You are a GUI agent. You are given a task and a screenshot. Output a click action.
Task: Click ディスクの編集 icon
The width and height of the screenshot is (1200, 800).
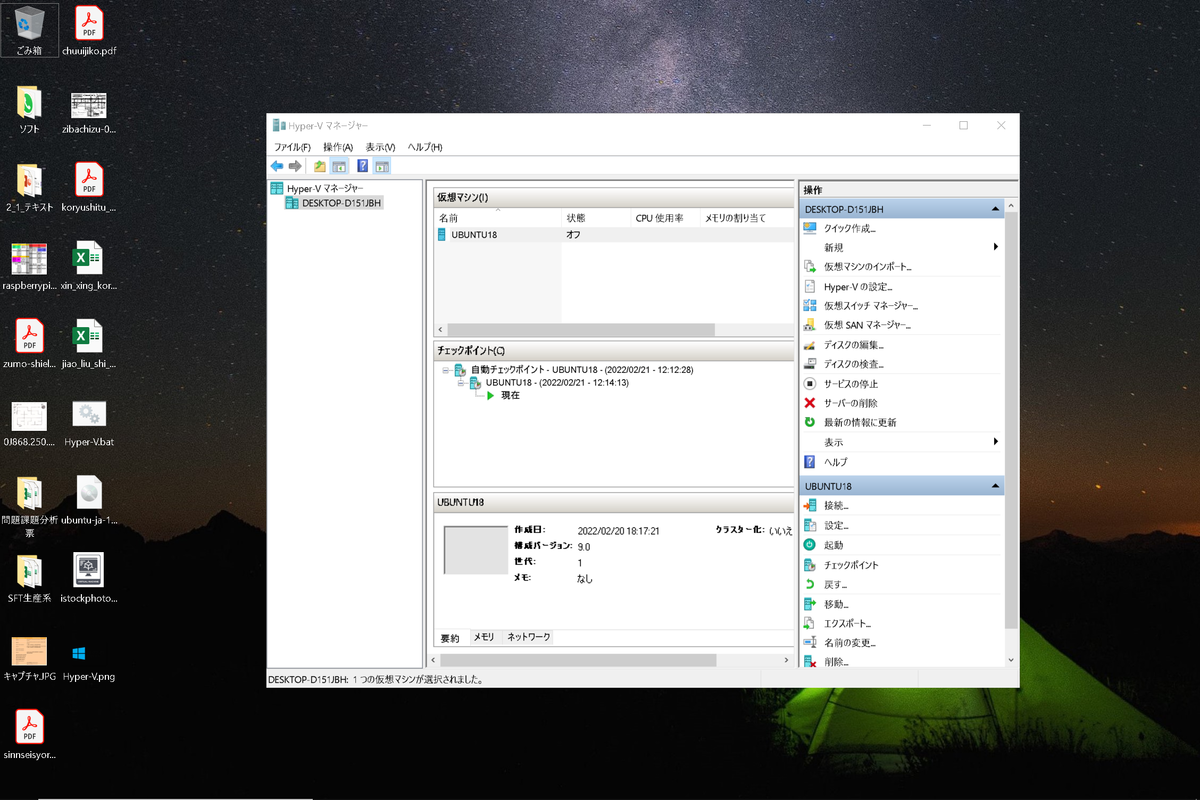pos(810,344)
